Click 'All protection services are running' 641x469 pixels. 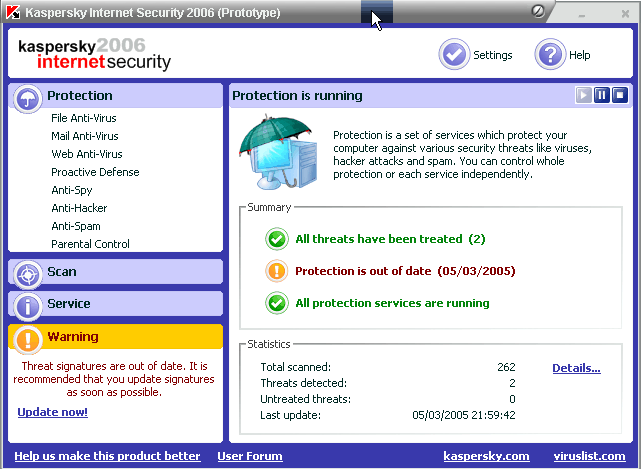click(x=392, y=303)
